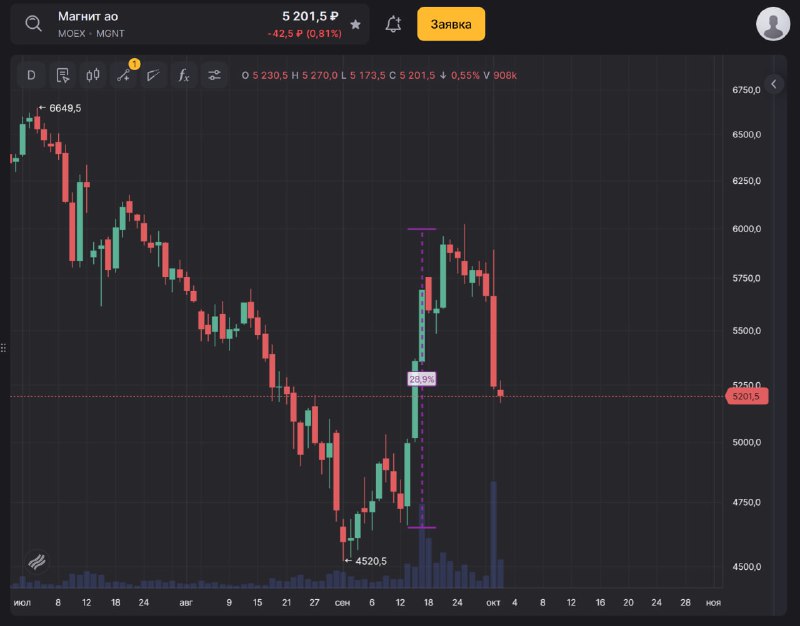Click the окт date axis label

[x=493, y=603]
